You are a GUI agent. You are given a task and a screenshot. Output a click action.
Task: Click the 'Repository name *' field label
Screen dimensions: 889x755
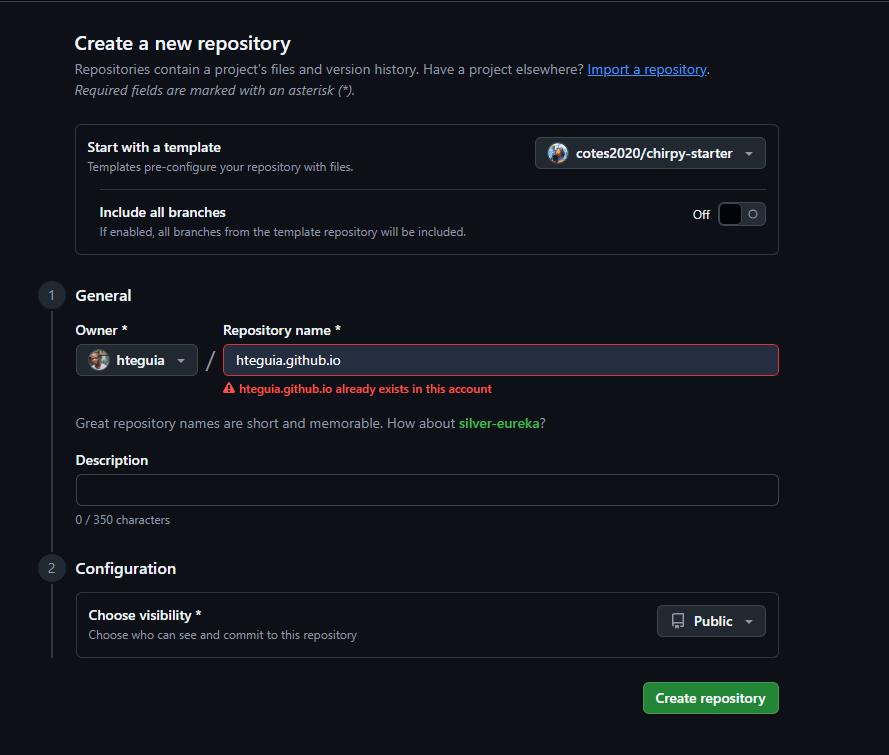(282, 330)
